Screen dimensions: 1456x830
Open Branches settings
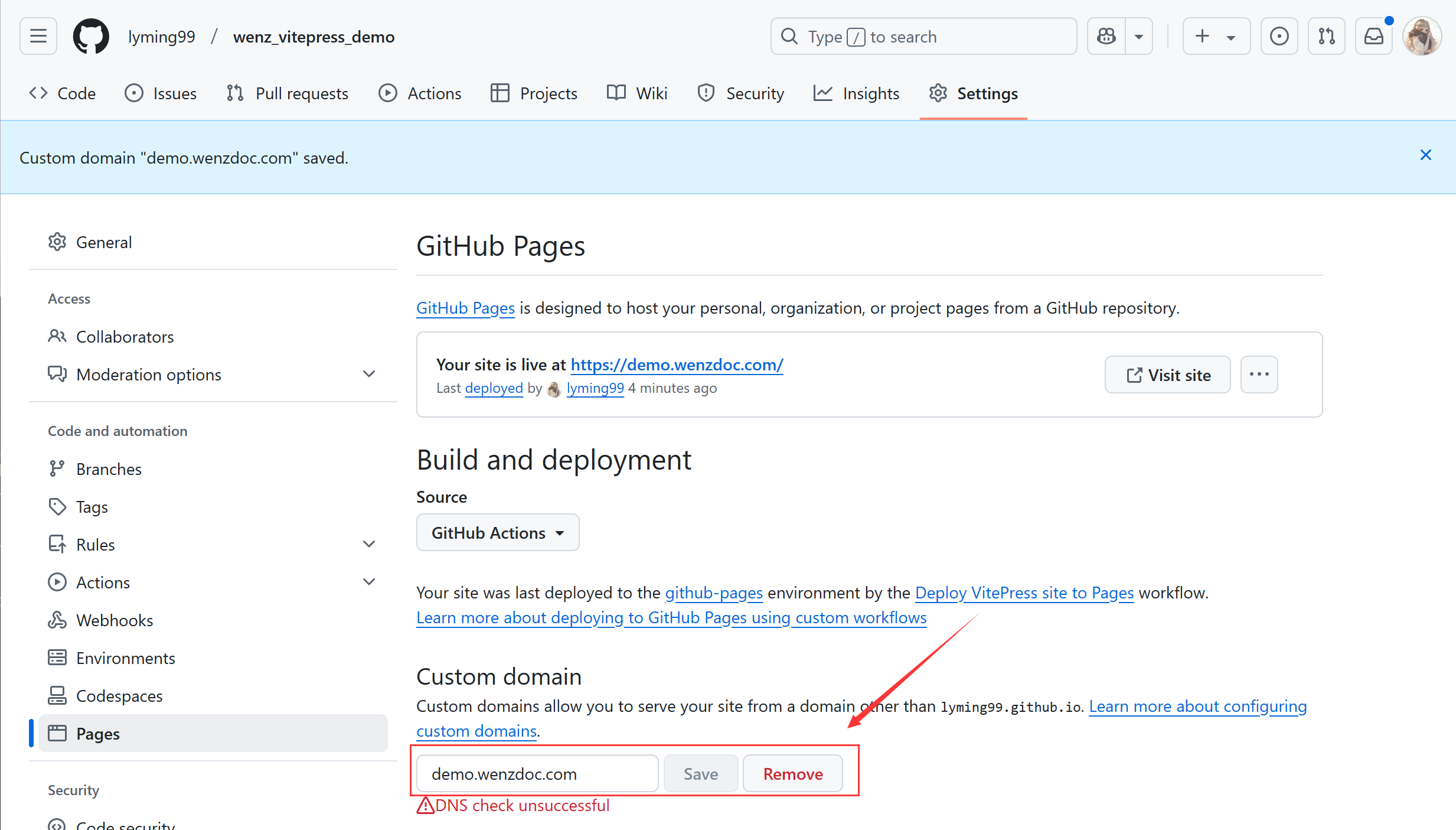click(x=213, y=469)
